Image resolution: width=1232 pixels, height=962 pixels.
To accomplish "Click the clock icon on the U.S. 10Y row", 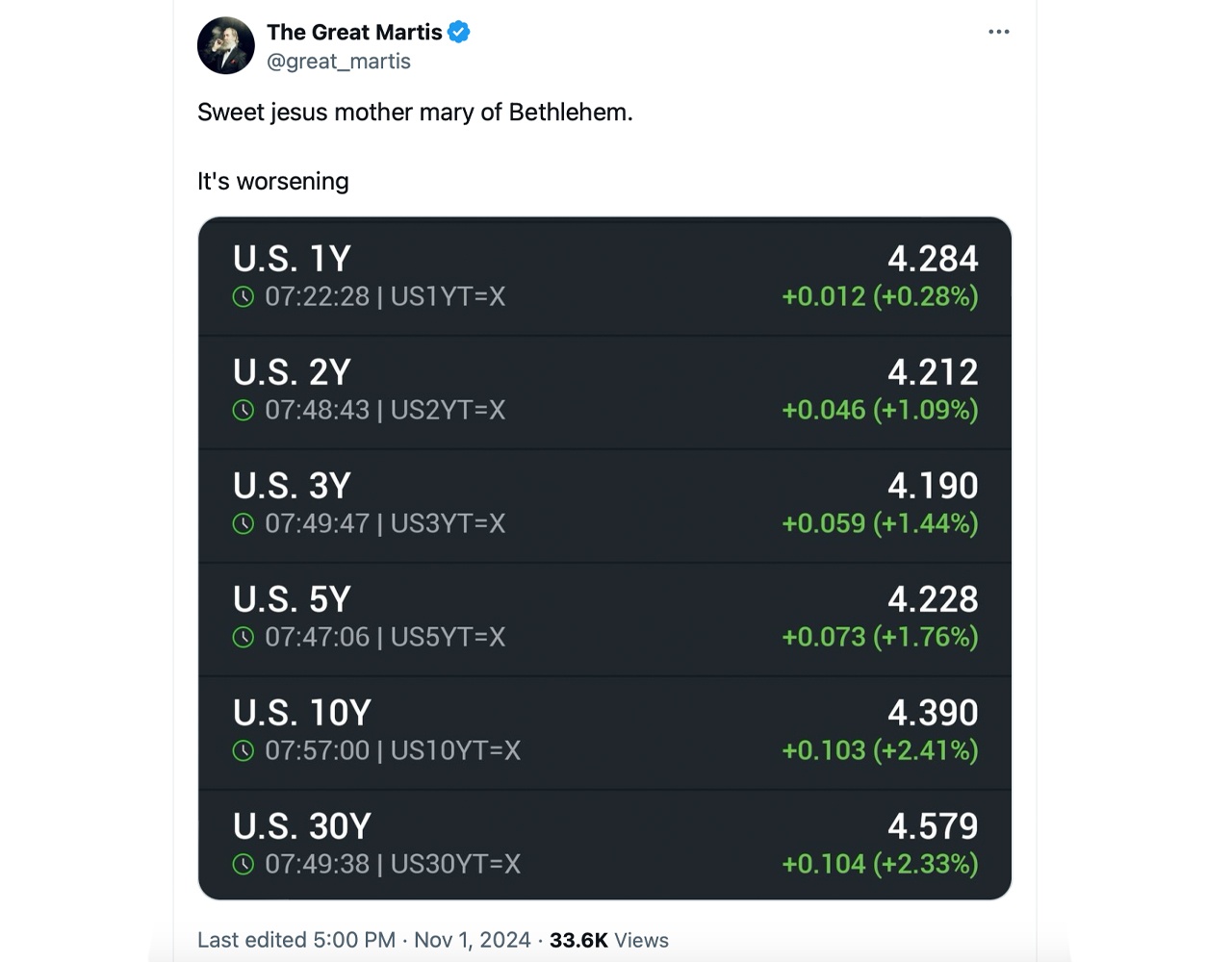I will click(244, 751).
